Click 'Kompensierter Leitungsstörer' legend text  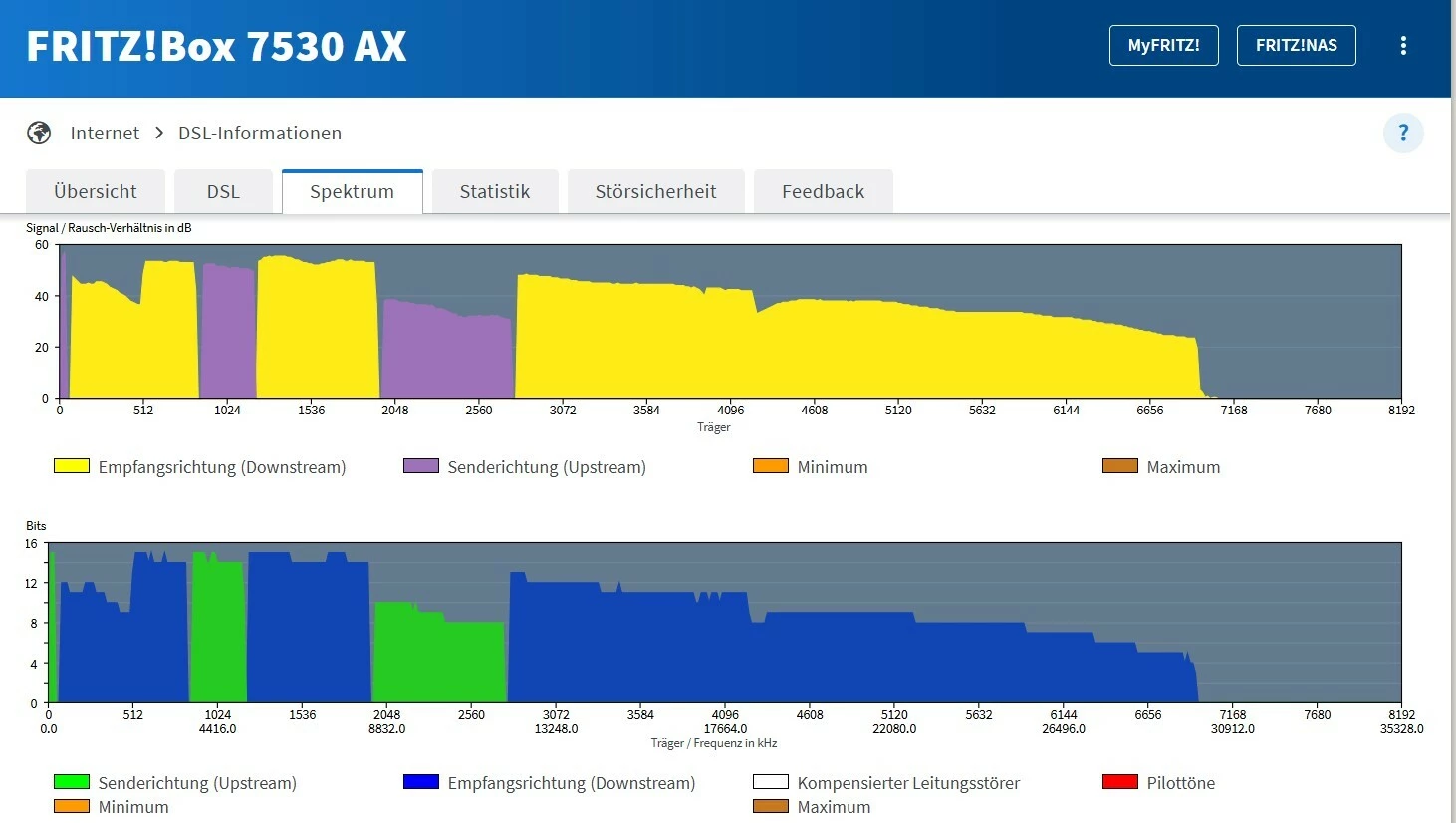(909, 783)
